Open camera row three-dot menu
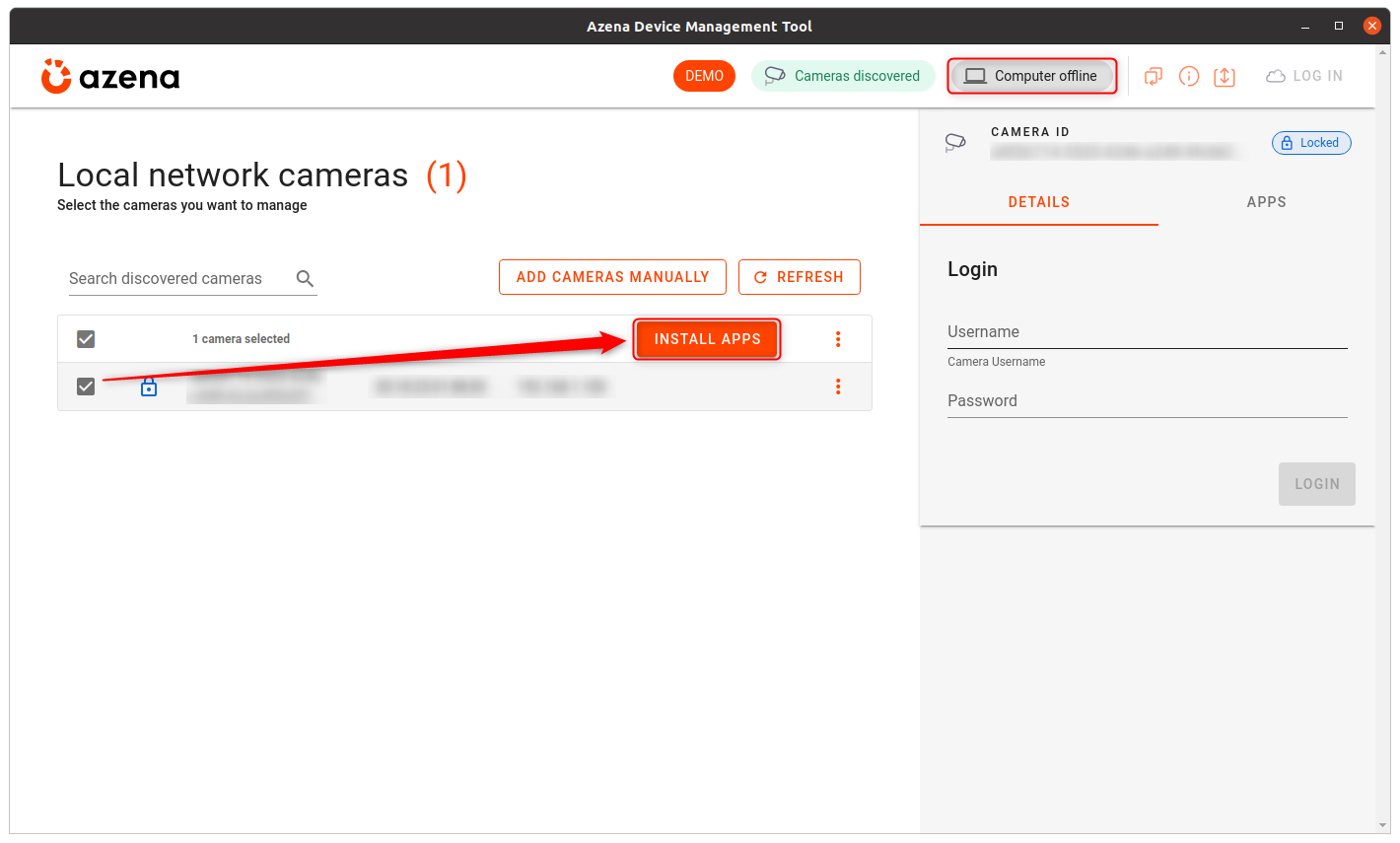 tap(838, 386)
